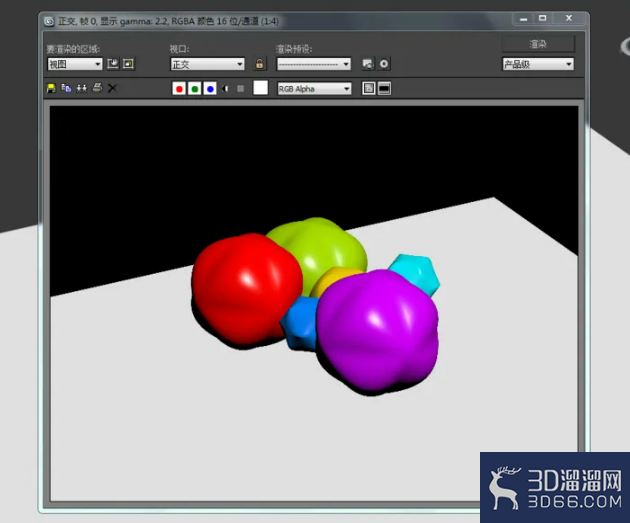Click the red blob in the render

coord(245,289)
